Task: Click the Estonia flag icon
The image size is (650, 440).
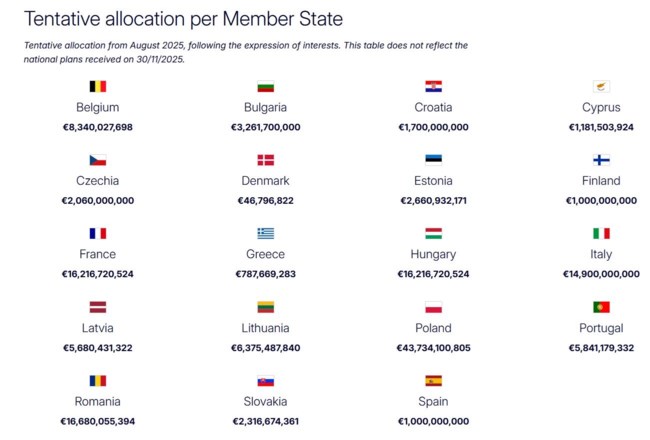Action: tap(433, 160)
